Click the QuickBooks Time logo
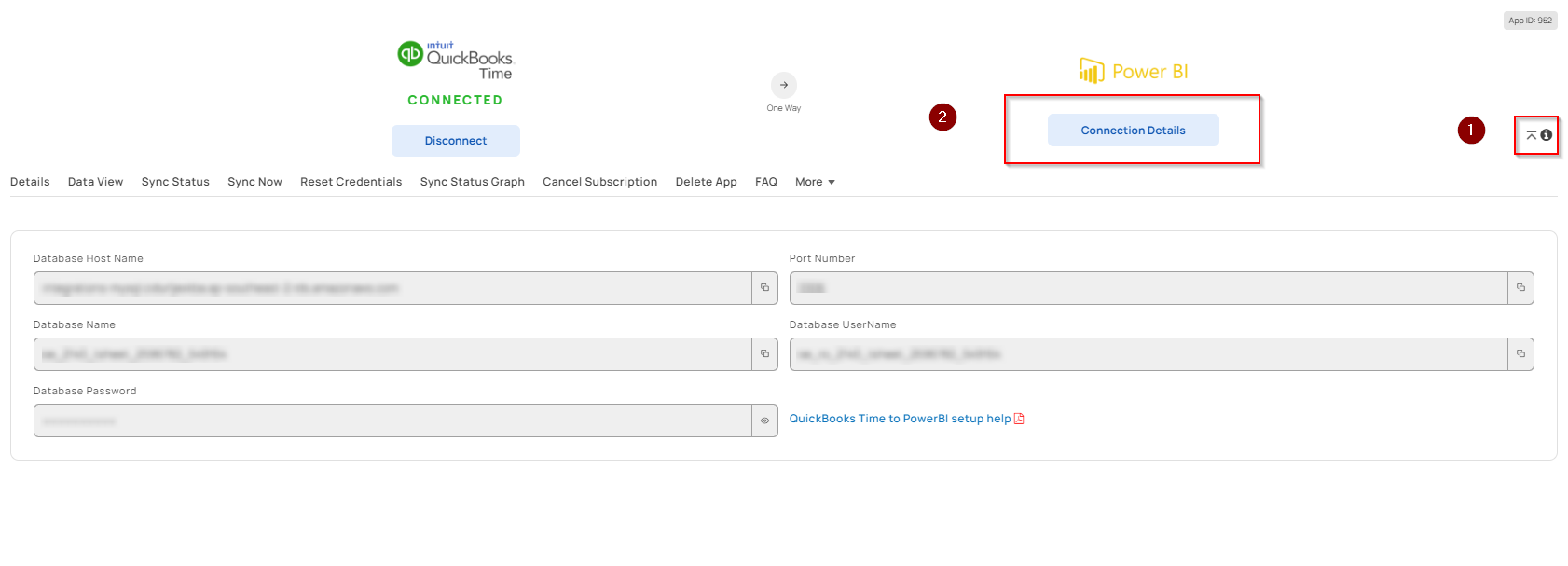The width and height of the screenshot is (1568, 566). point(456,61)
